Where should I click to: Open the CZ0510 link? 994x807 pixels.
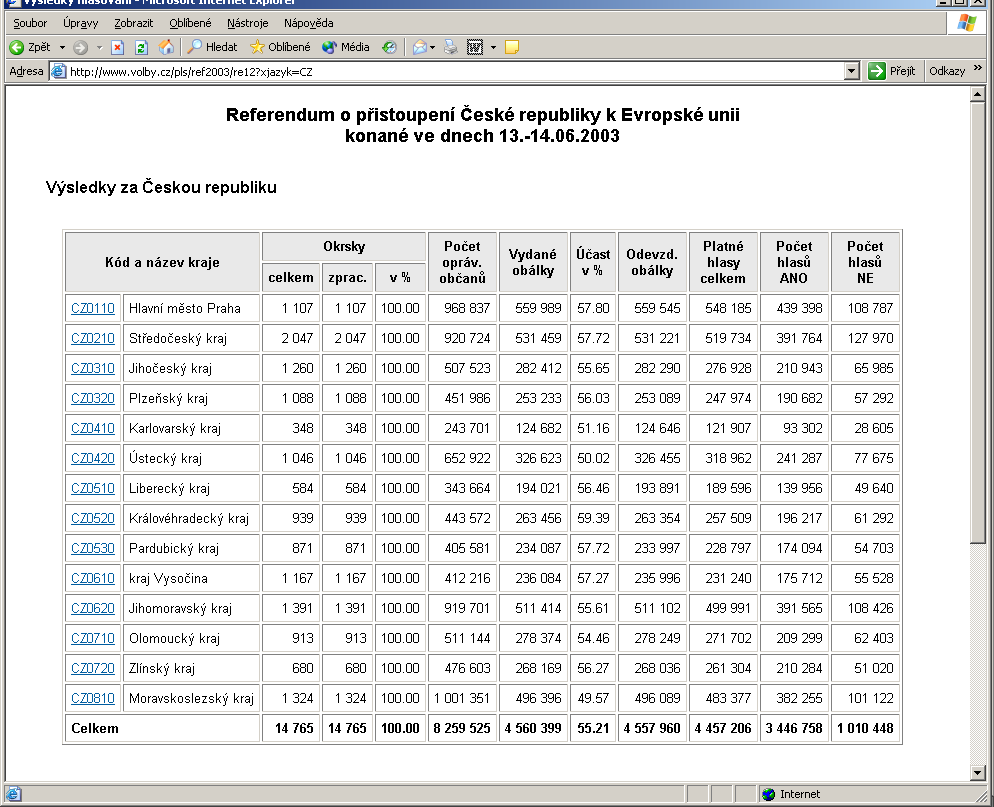[x=93, y=489]
